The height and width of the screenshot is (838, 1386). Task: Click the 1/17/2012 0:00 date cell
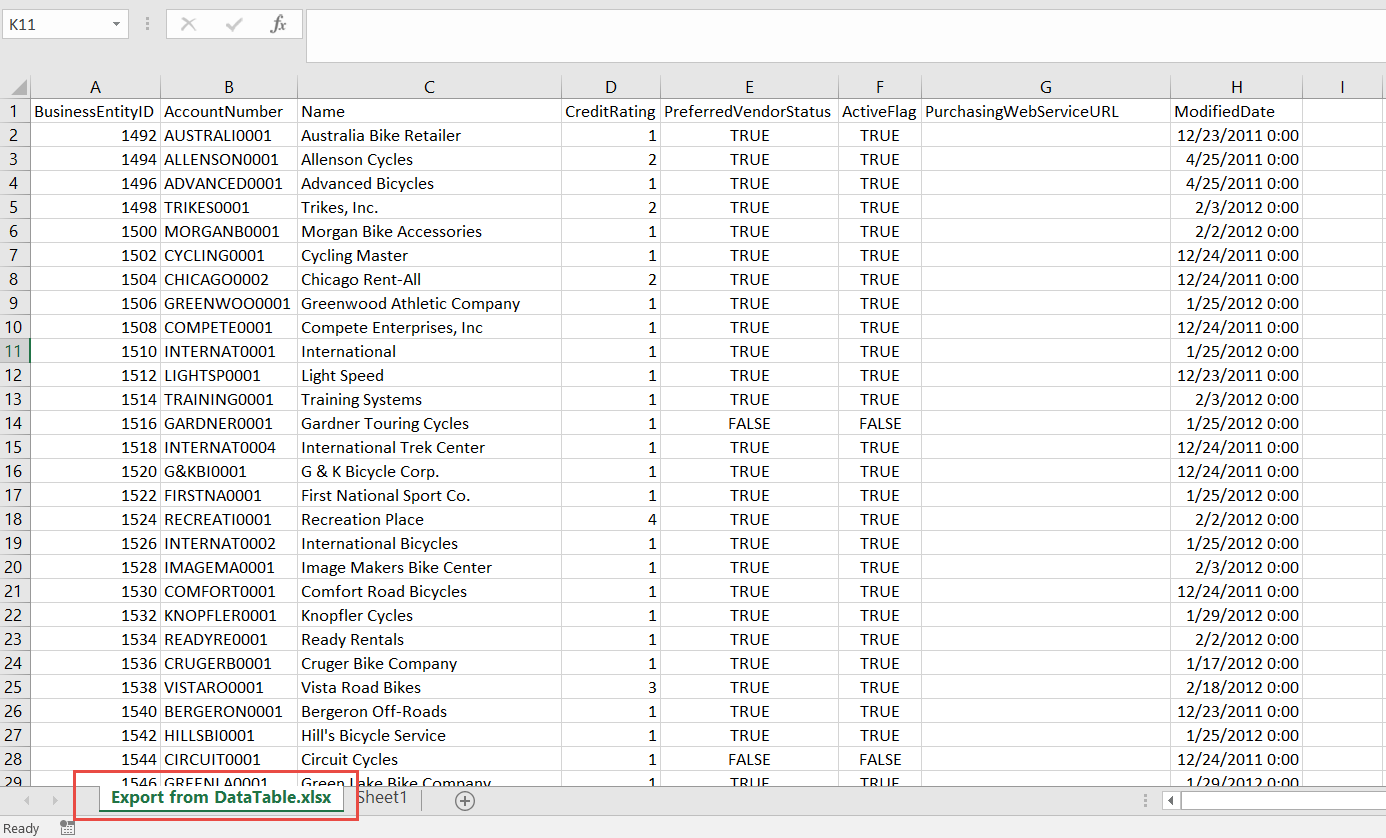[1237, 663]
